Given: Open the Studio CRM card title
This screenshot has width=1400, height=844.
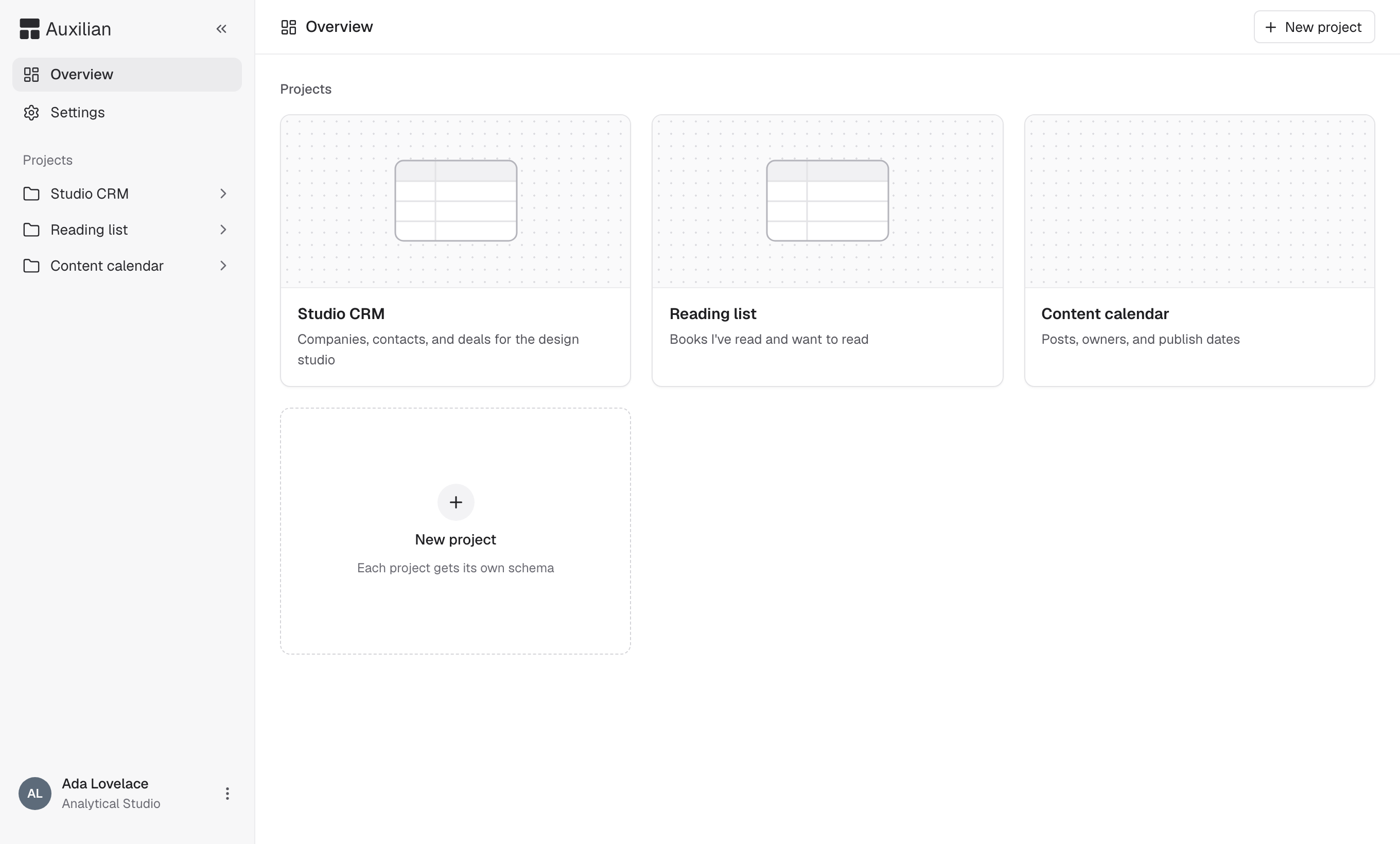Looking at the screenshot, I should point(341,313).
